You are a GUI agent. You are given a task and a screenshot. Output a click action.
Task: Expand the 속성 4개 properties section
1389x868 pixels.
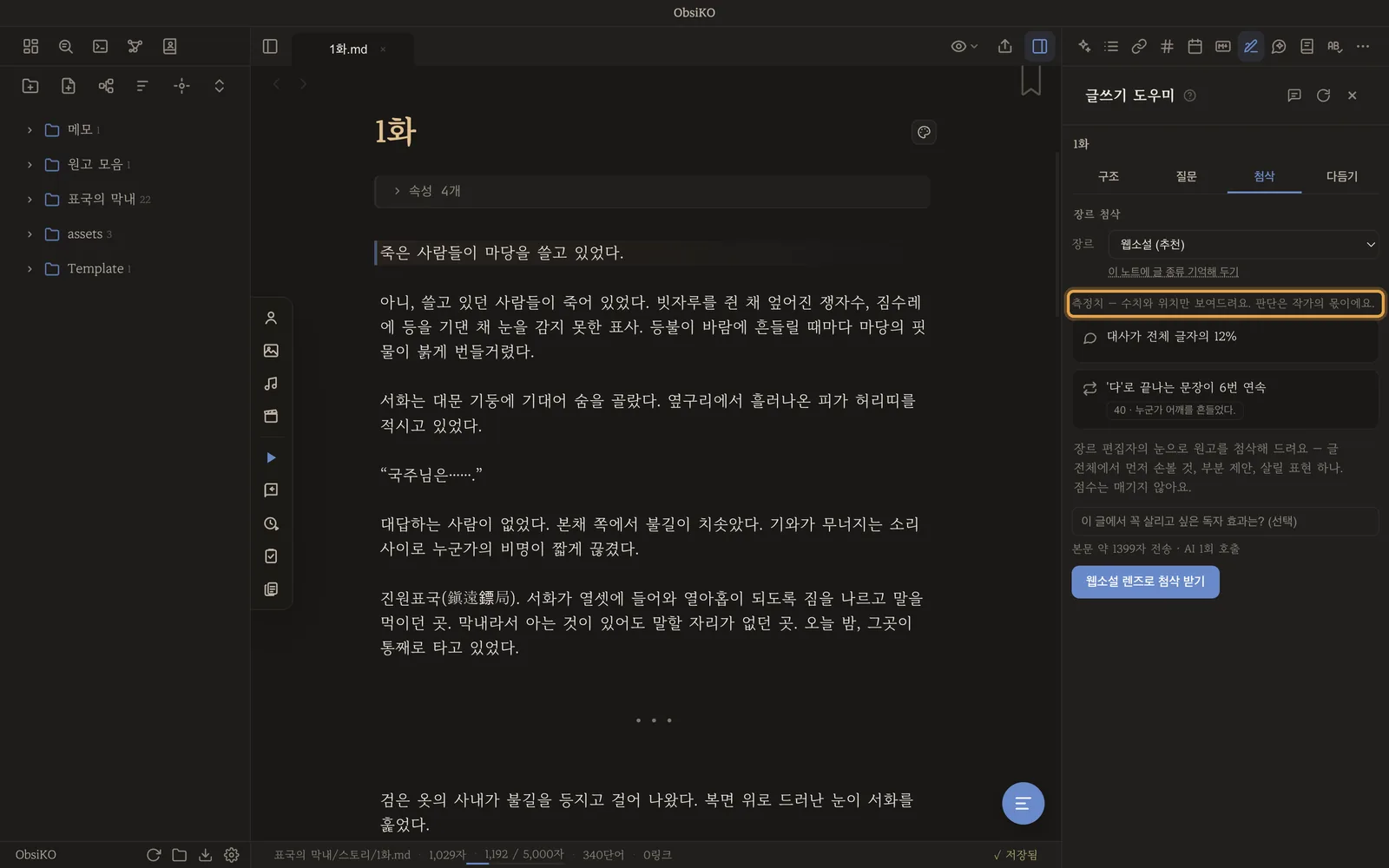click(652, 191)
